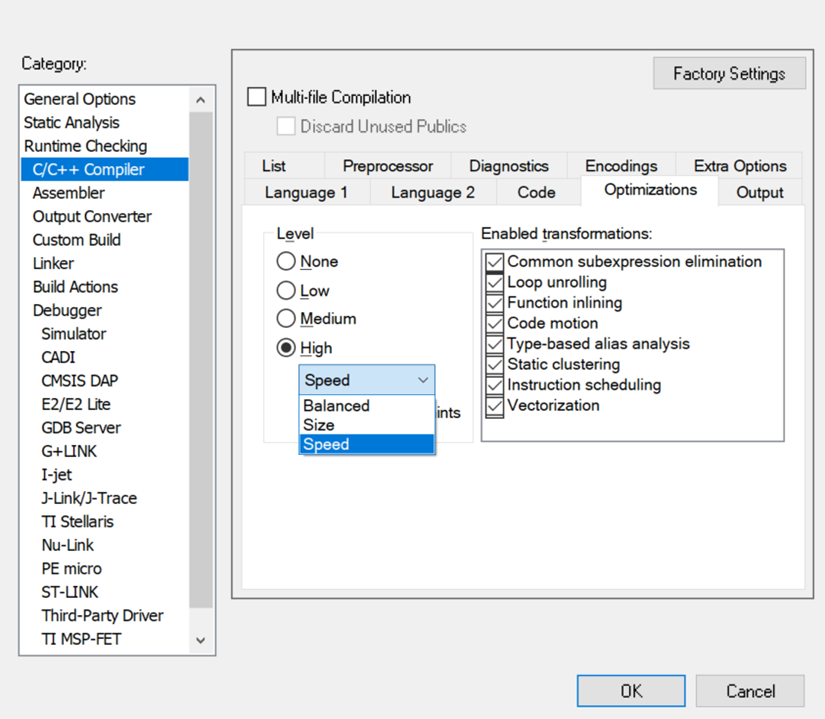Open the Diagnostics tab

pos(508,166)
